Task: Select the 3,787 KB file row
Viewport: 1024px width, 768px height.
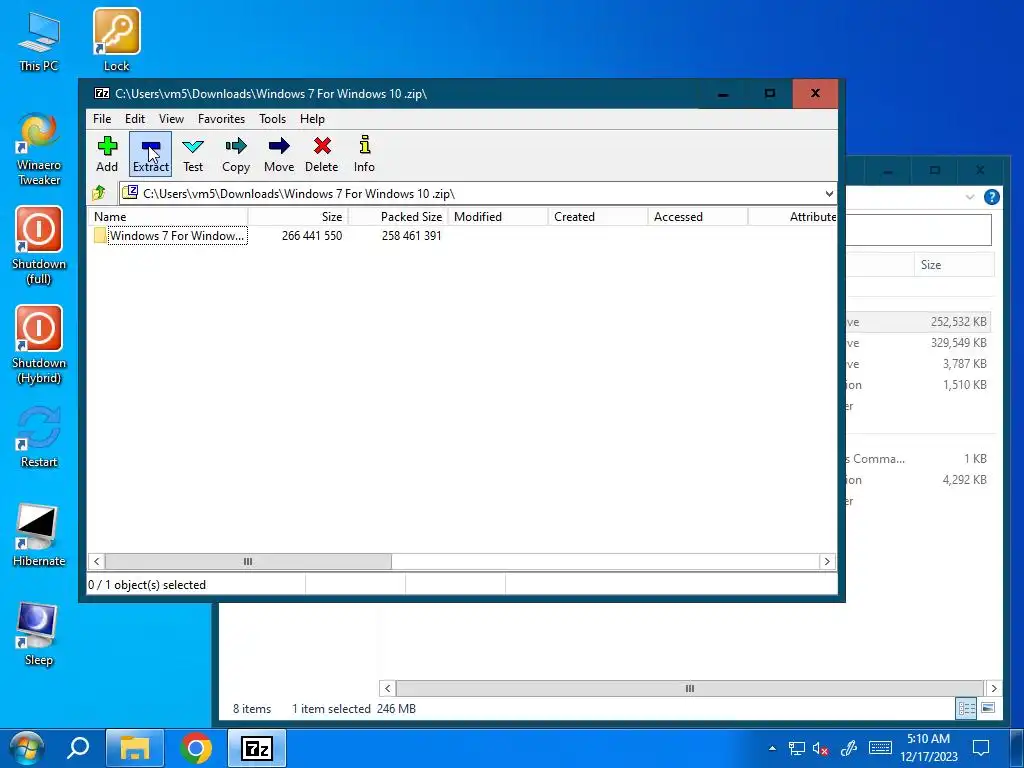Action: point(918,364)
